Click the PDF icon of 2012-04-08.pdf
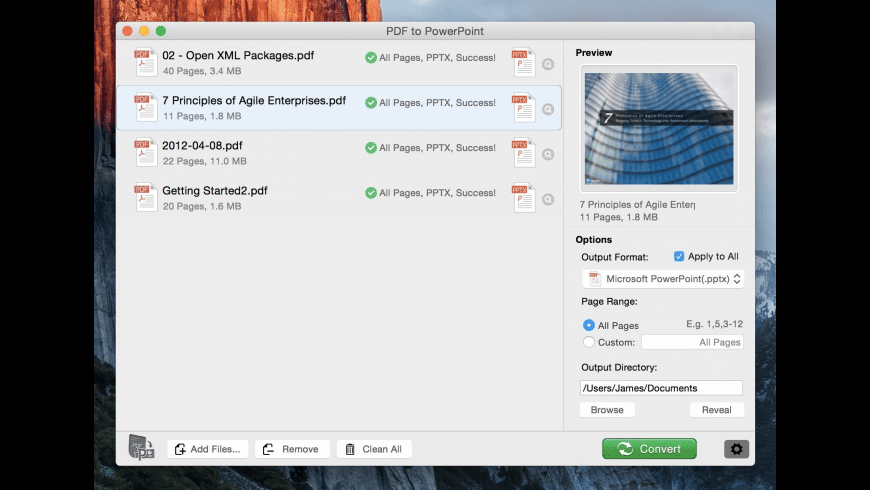Viewport: 870px width, 490px height. click(146, 152)
